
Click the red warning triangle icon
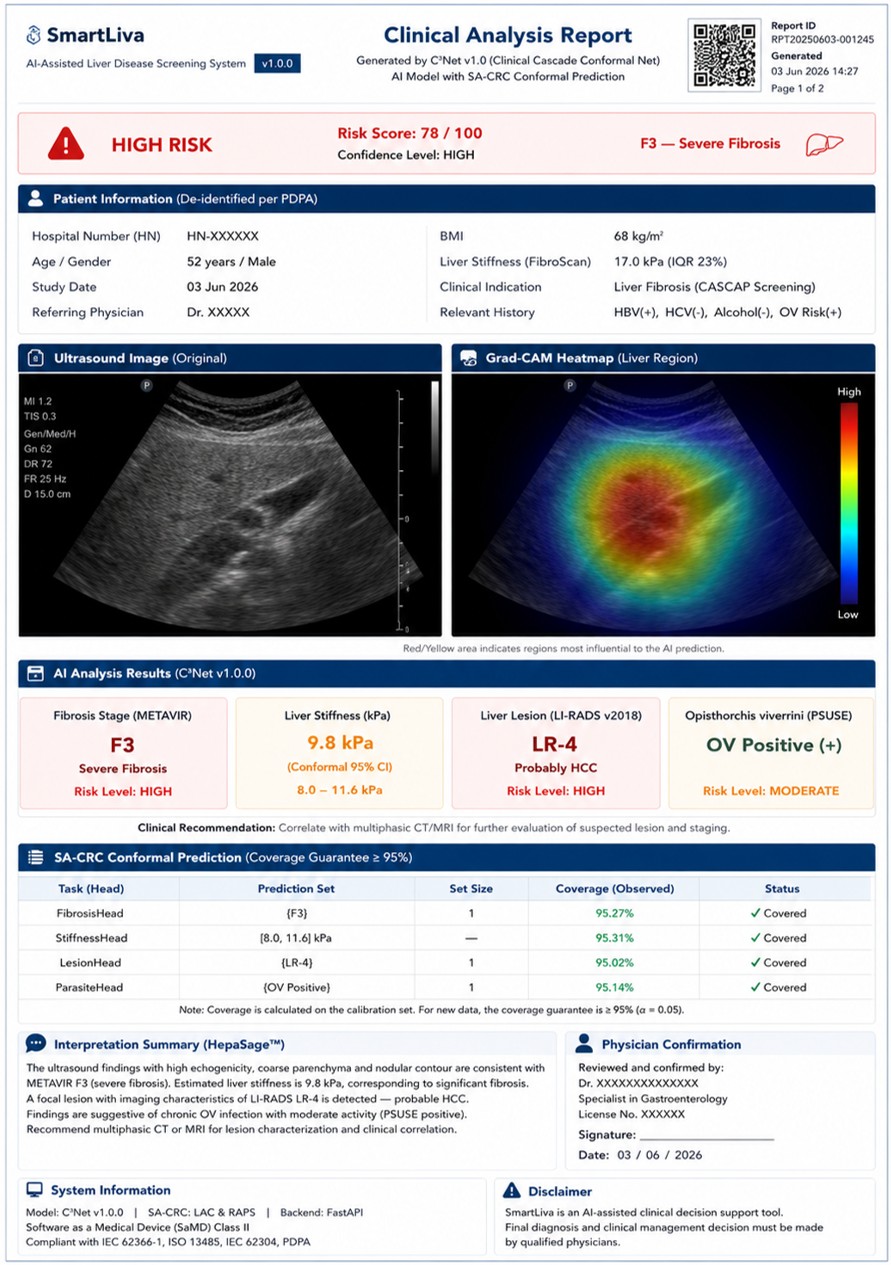pyautogui.click(x=66, y=144)
